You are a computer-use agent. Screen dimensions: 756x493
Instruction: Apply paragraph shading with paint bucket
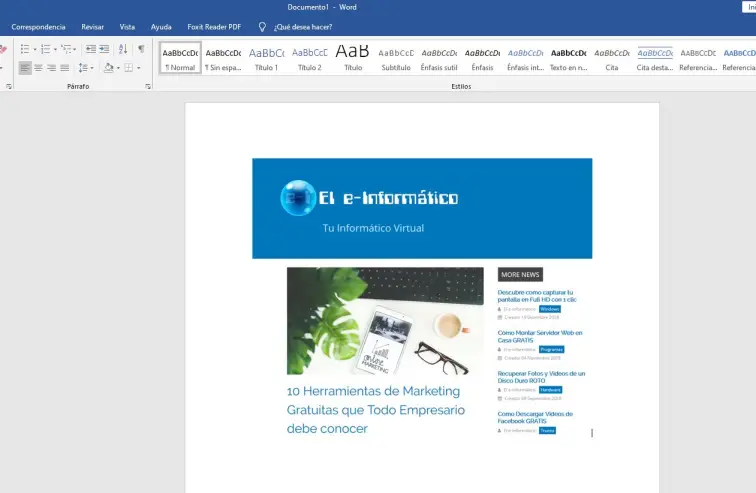[108, 68]
